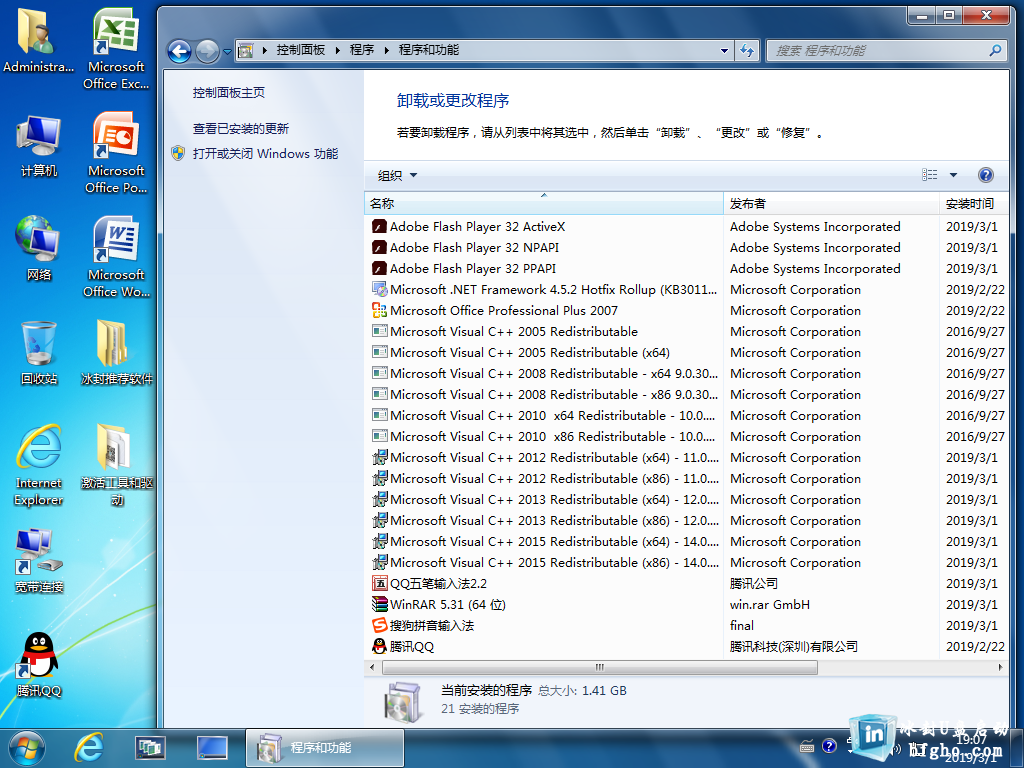This screenshot has height=768, width=1024.
Task: Open the 冰封推荐软件 folder on desktop
Action: click(x=116, y=353)
